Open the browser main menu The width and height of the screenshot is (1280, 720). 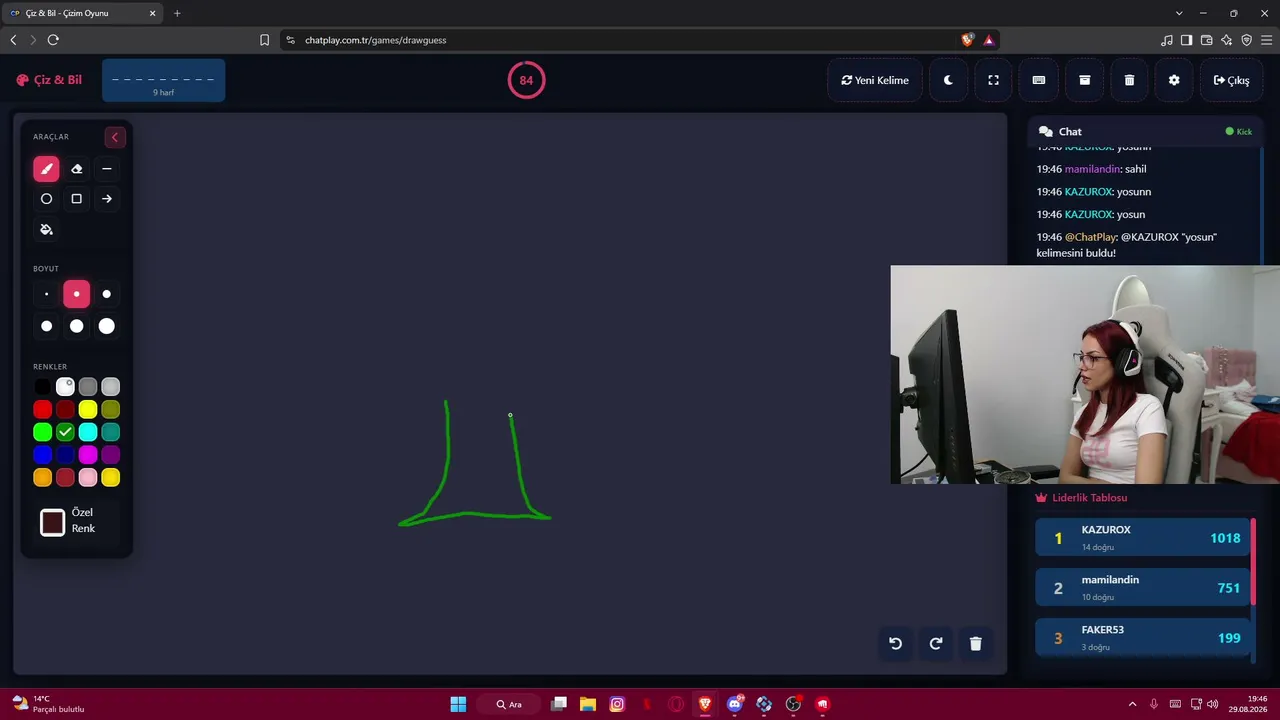pyautogui.click(x=1266, y=40)
